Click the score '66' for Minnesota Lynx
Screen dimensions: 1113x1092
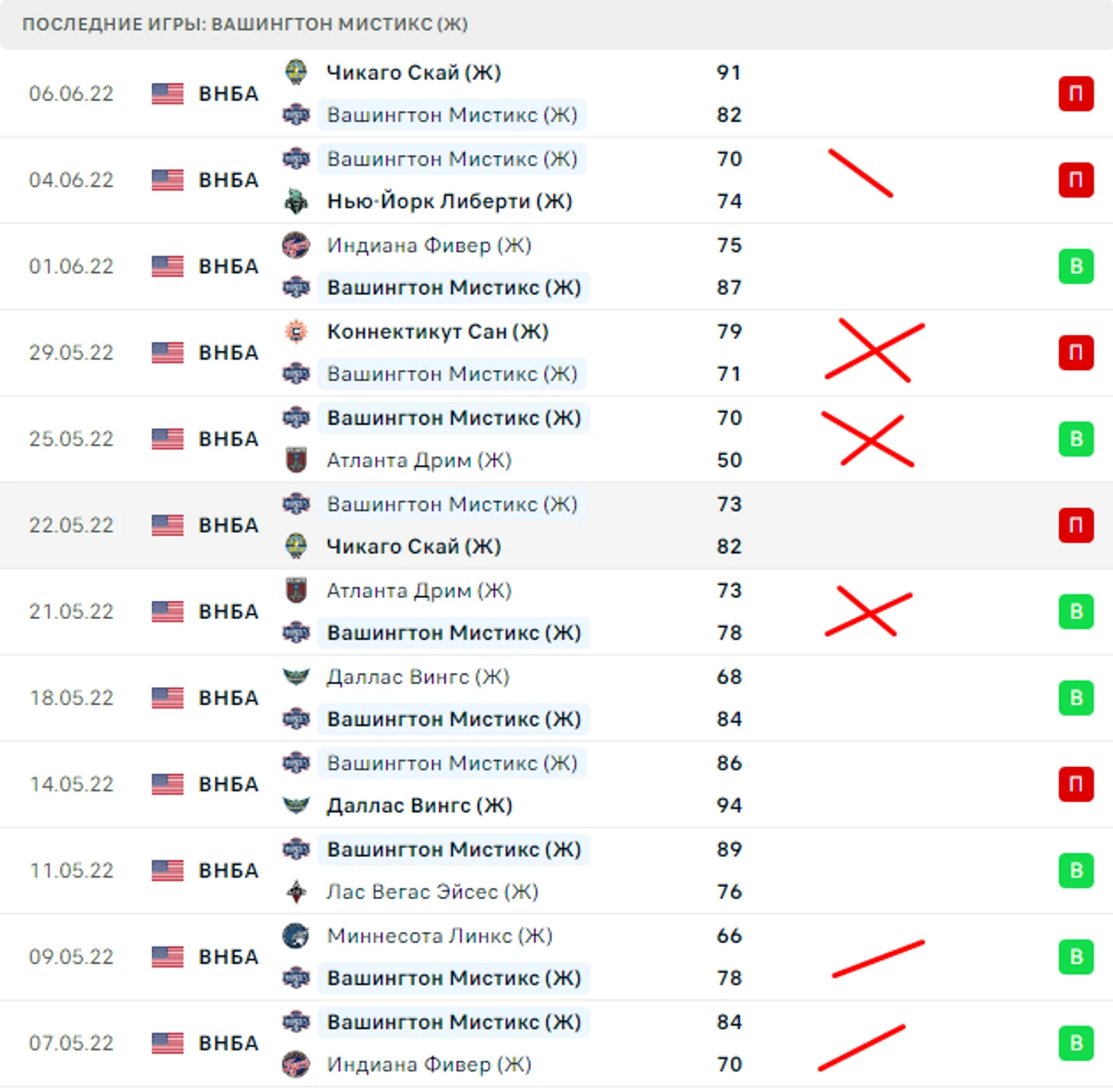(729, 936)
